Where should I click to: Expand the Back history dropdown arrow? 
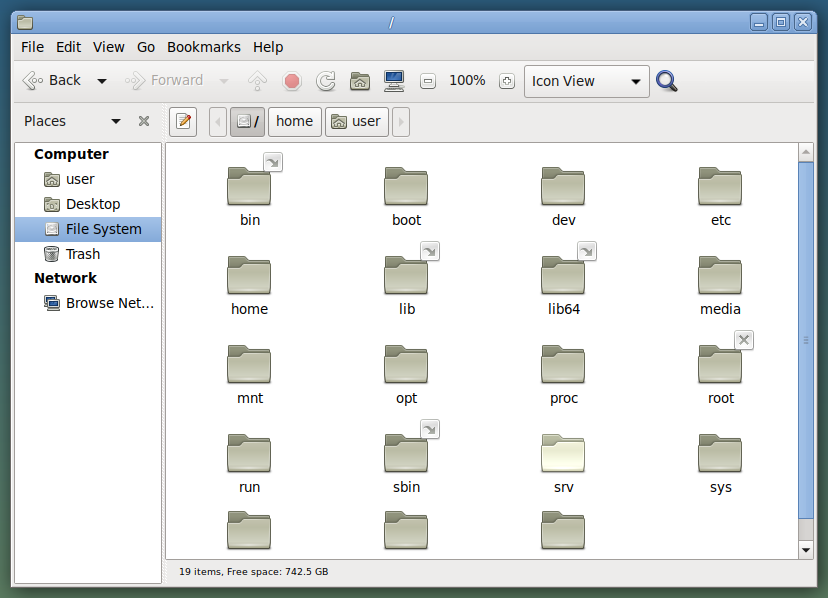click(102, 81)
